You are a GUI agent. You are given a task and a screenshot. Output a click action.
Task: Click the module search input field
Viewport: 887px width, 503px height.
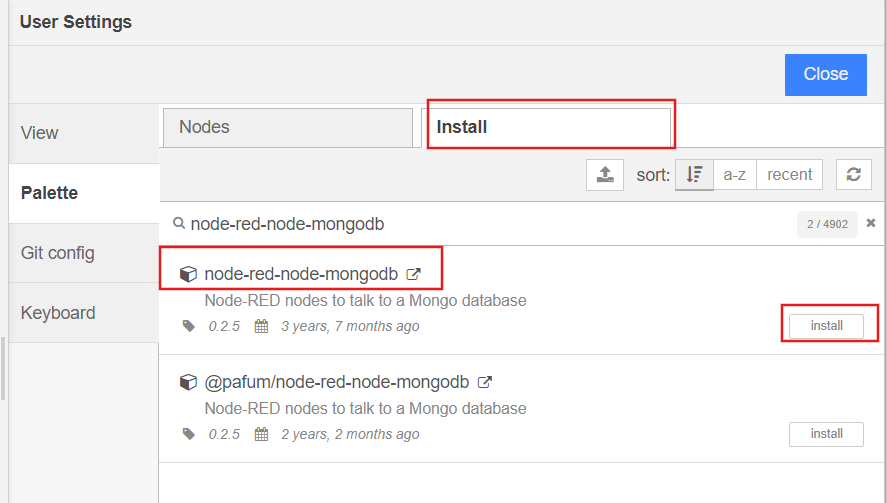(480, 224)
